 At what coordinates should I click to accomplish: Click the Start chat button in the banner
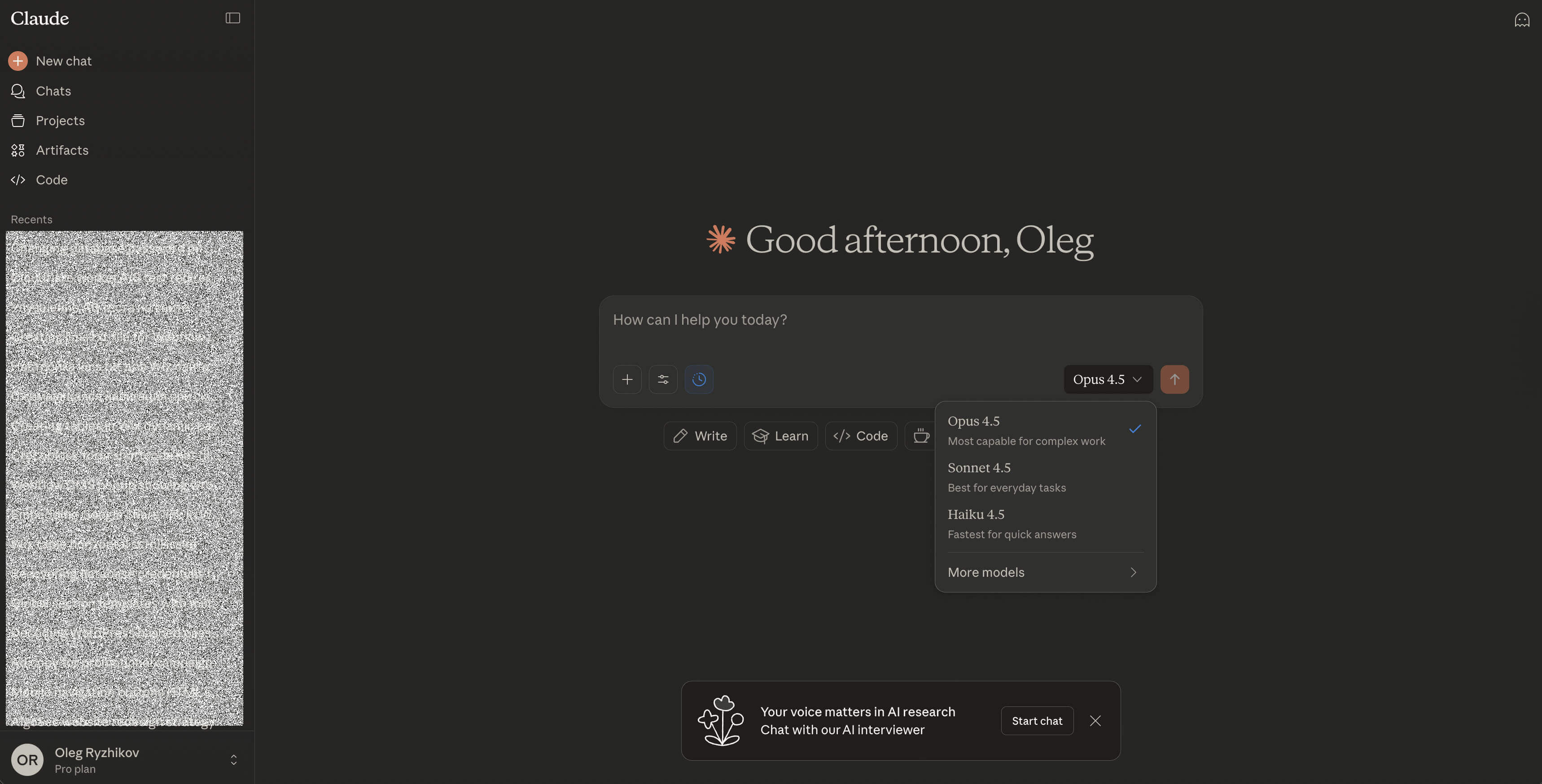1037,721
